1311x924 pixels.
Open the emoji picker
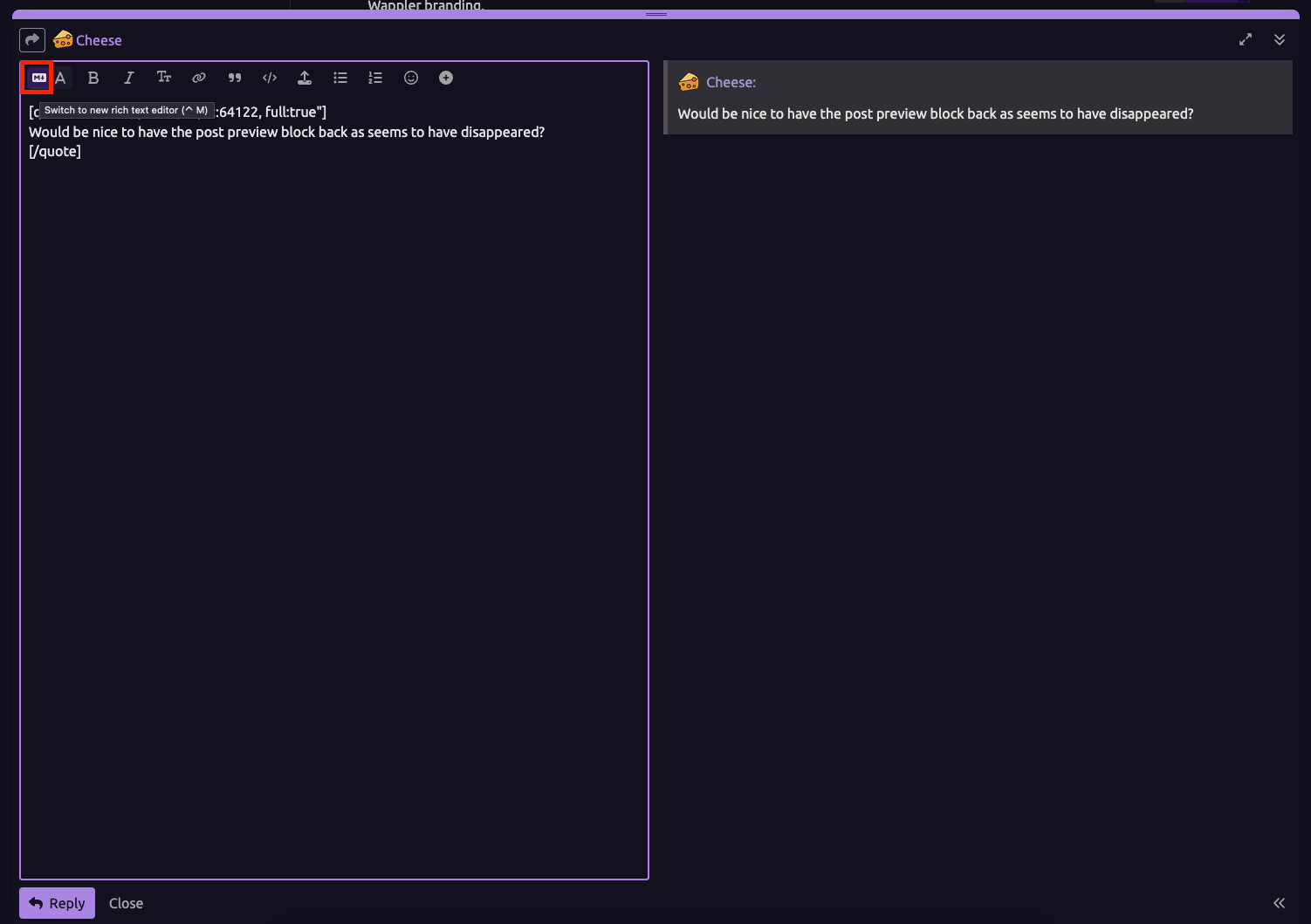point(411,78)
